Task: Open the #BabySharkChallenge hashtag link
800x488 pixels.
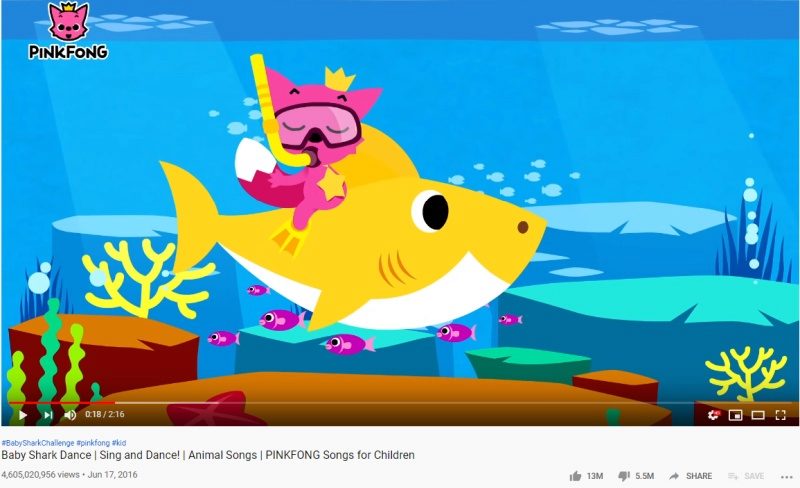Action: [38, 443]
